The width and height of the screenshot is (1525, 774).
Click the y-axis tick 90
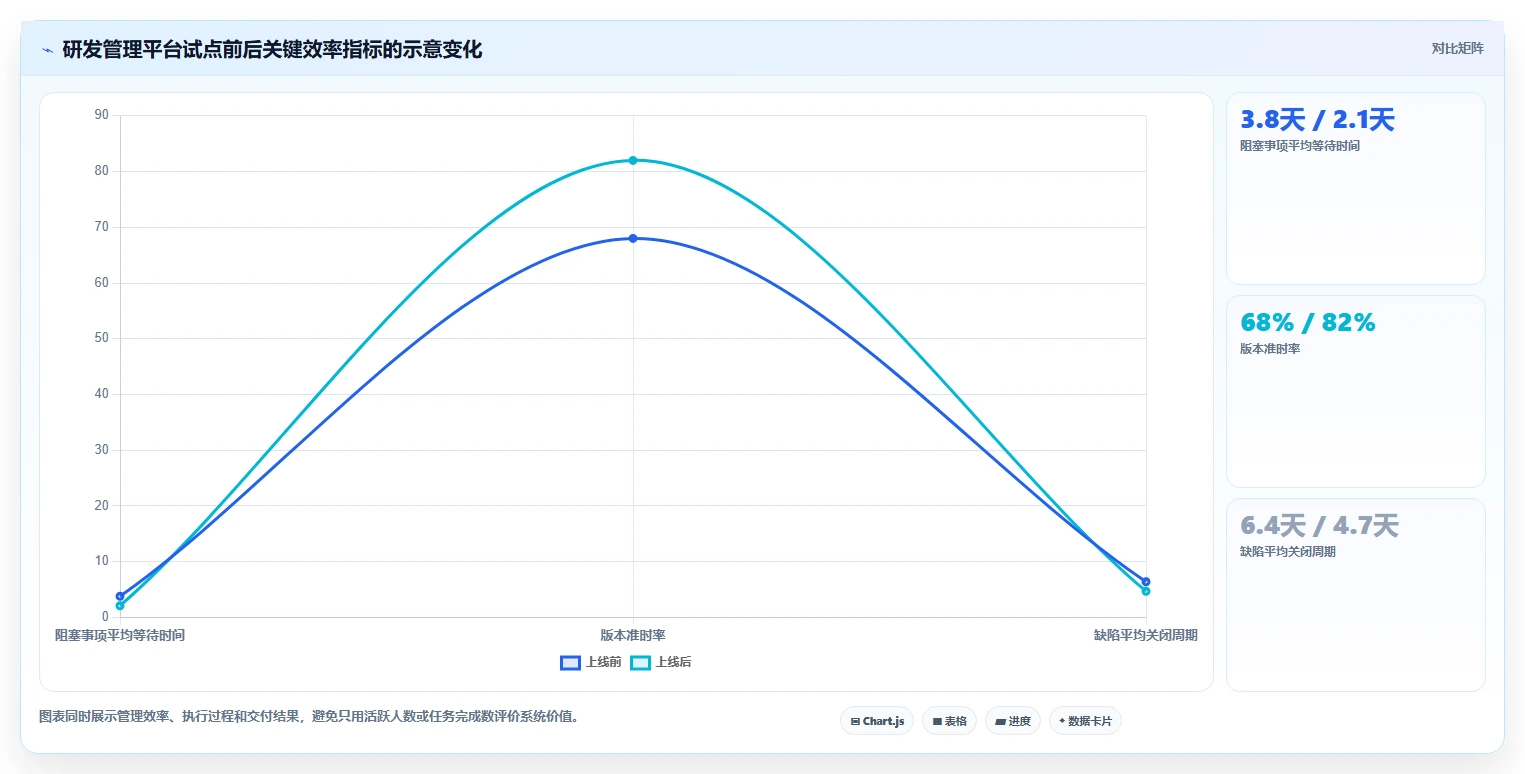pyautogui.click(x=101, y=115)
